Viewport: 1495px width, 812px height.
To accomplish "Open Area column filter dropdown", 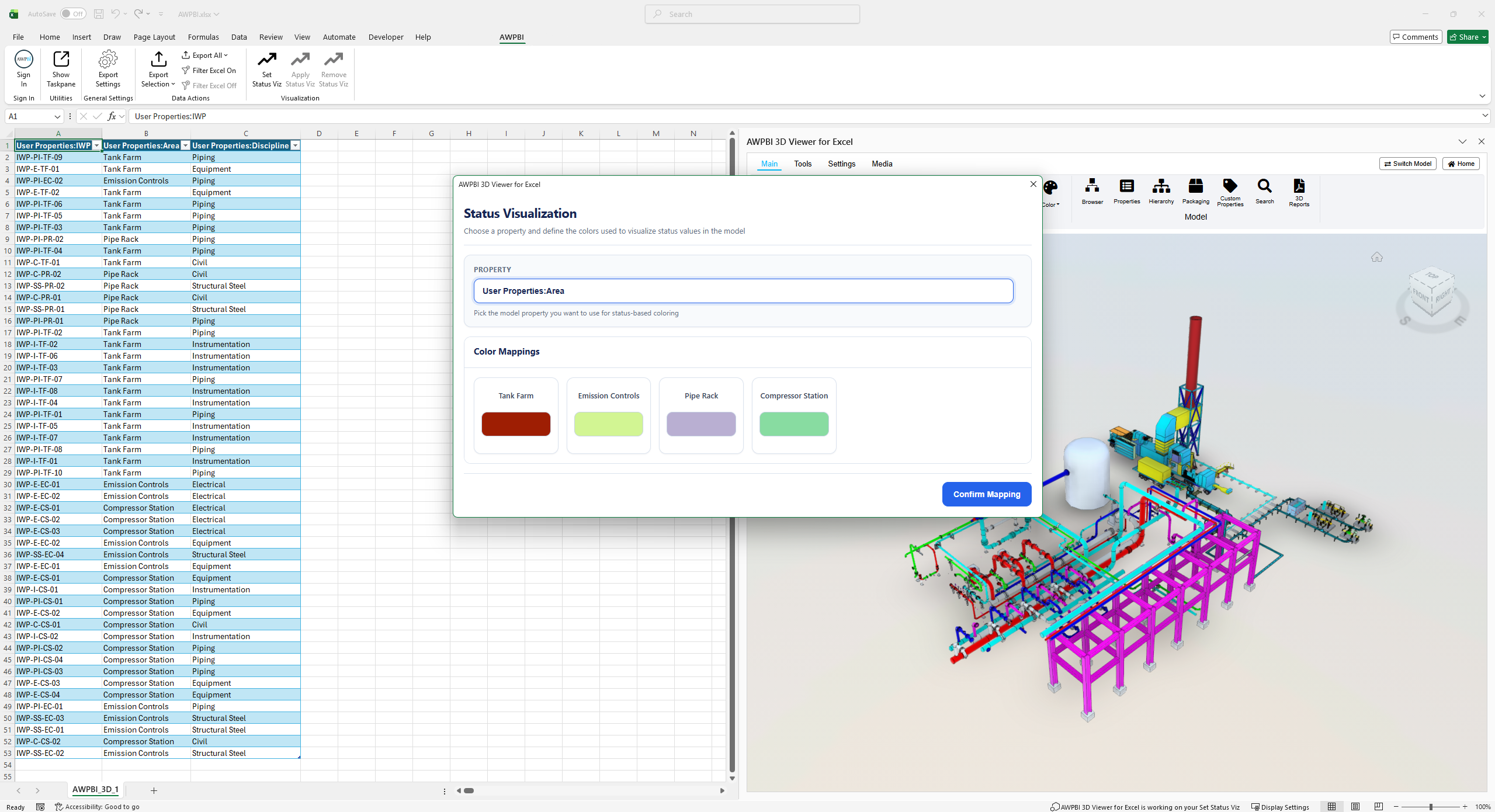I will pos(186,145).
